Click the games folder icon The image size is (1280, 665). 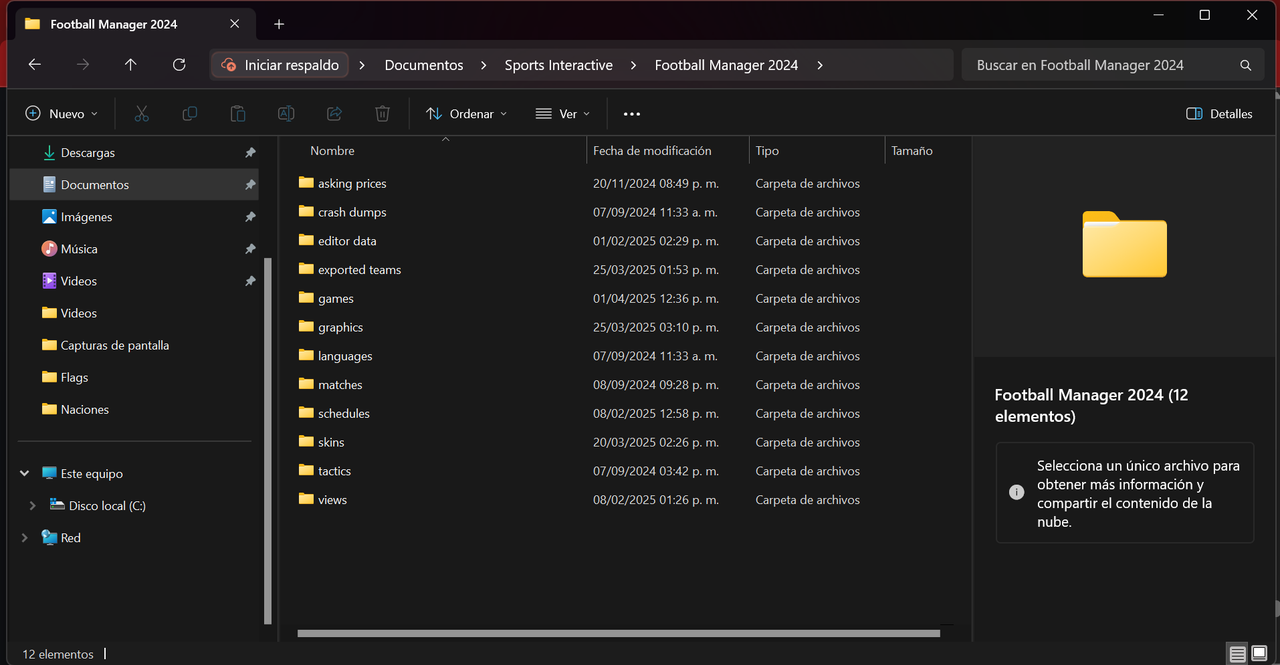click(306, 298)
